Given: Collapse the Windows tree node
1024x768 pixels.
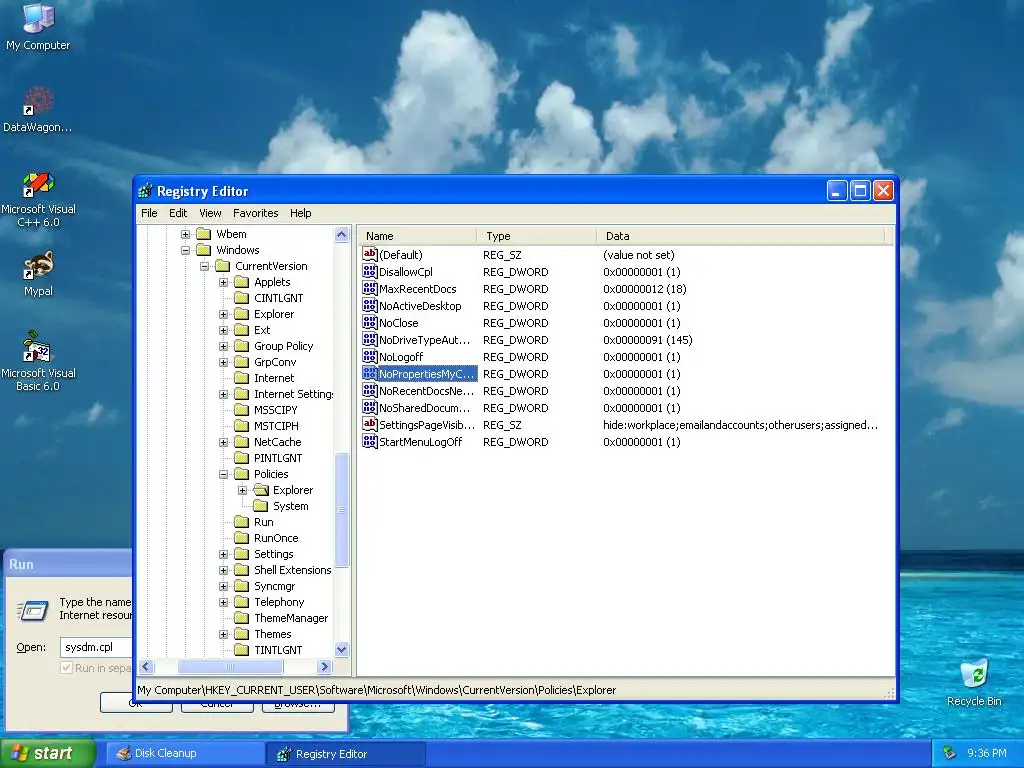Looking at the screenshot, I should [185, 250].
